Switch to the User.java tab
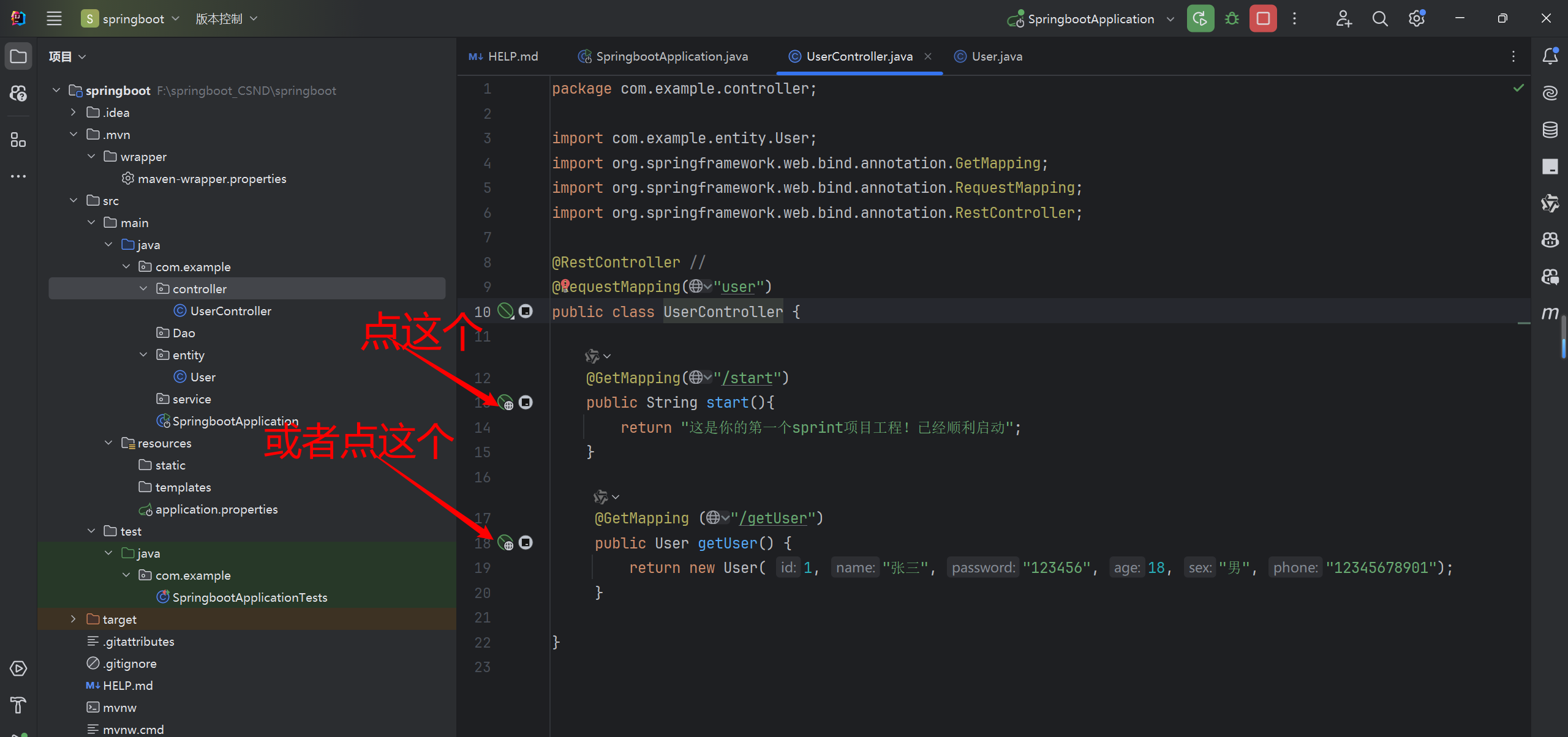1568x737 pixels. [996, 56]
